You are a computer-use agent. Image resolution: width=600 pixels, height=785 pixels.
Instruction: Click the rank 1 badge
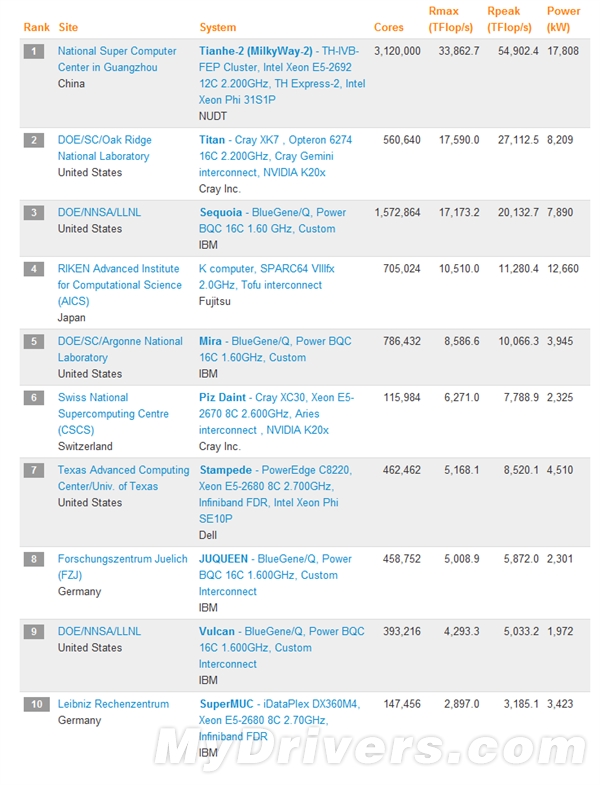click(x=34, y=51)
